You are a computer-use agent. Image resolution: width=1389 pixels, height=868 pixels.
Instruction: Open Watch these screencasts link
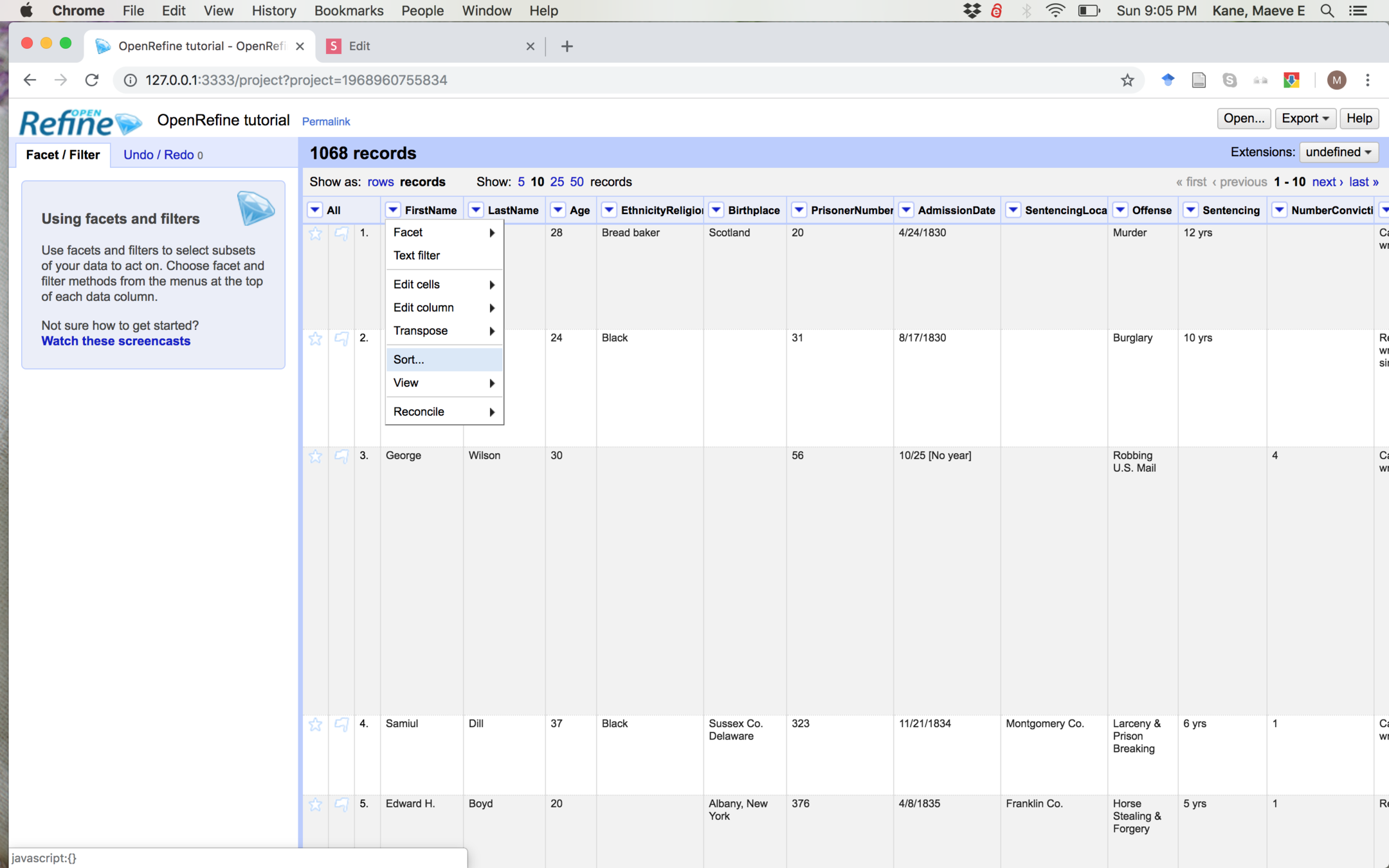pos(116,341)
